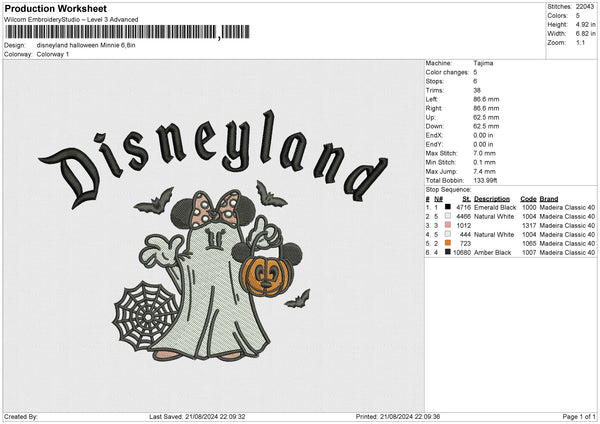600x424 pixels.
Task: Click thread code 1007
Action: tap(529, 253)
